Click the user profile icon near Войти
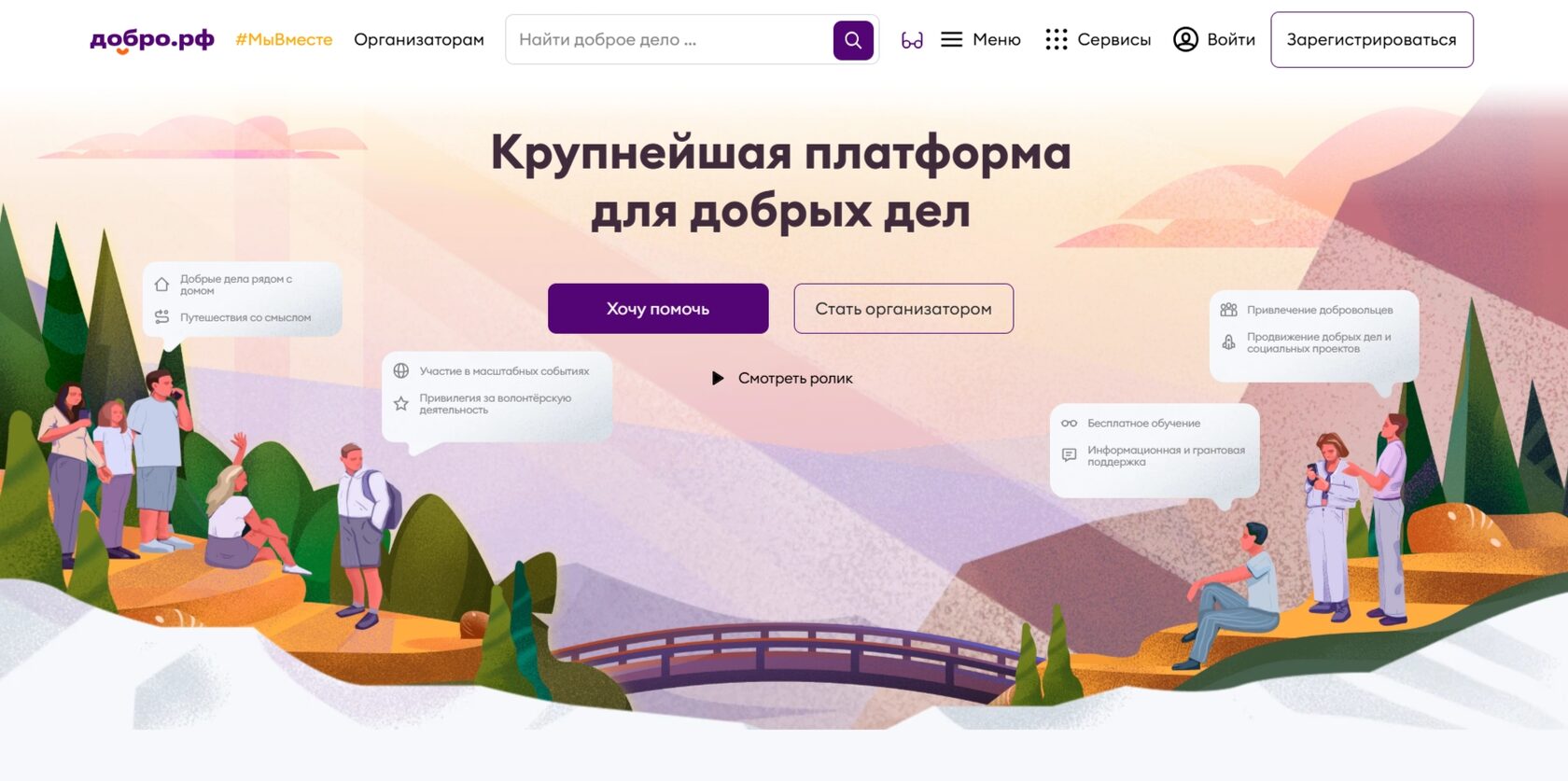This screenshot has width=1568, height=781. tap(1185, 39)
